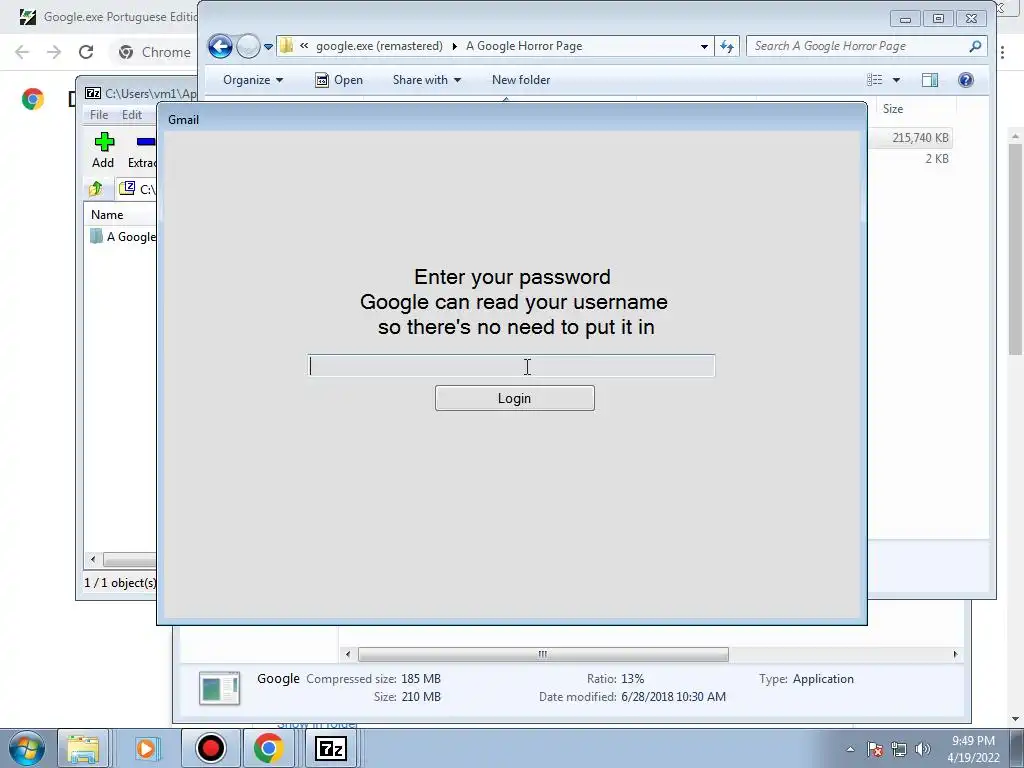Screen dimensions: 1024x768
Task: Click the Login button in Gmail window
Action: [x=515, y=398]
